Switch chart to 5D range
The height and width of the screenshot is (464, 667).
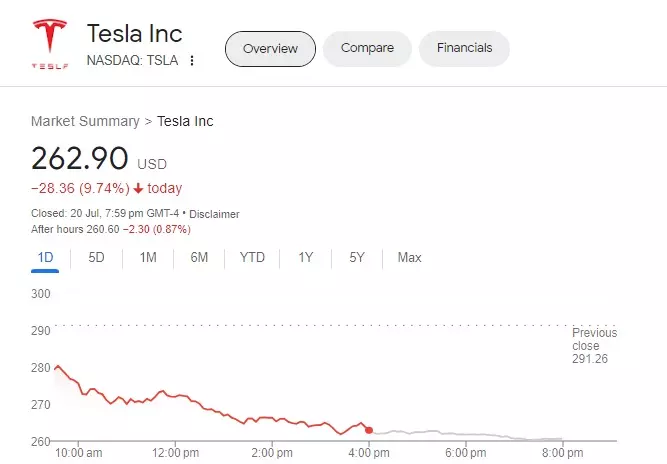tap(96, 258)
